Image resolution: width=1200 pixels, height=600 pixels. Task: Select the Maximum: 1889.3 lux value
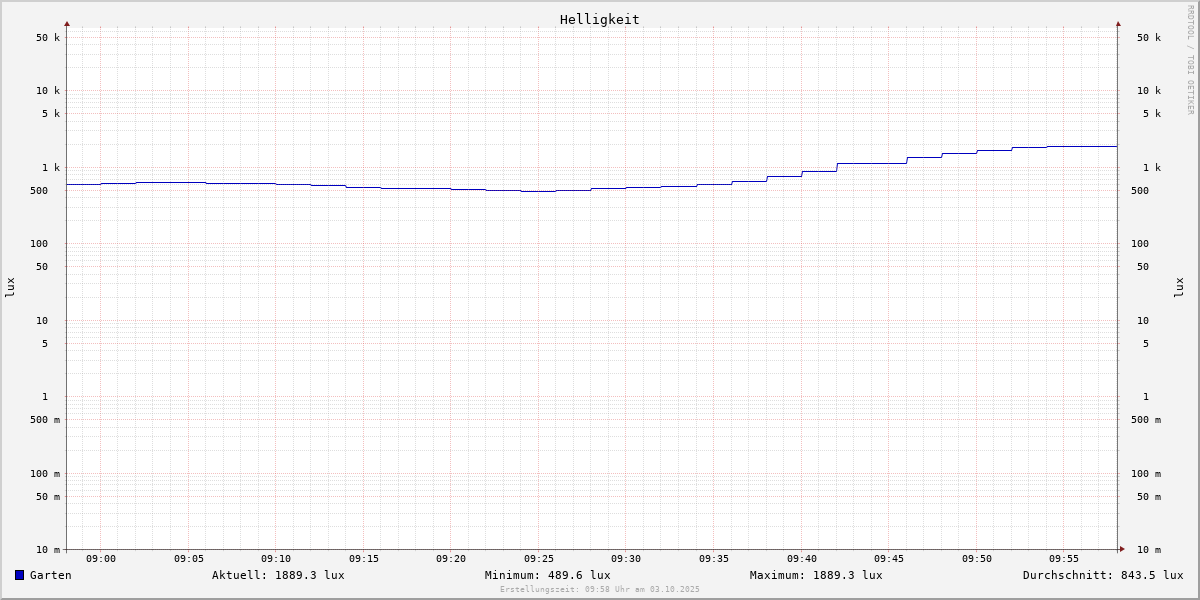[x=816, y=575]
